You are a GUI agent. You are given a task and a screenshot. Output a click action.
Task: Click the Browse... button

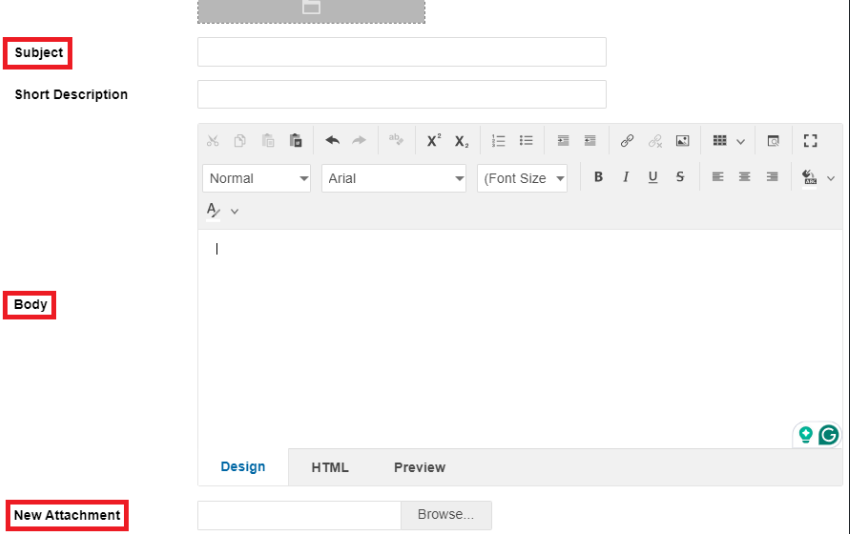[x=446, y=515]
